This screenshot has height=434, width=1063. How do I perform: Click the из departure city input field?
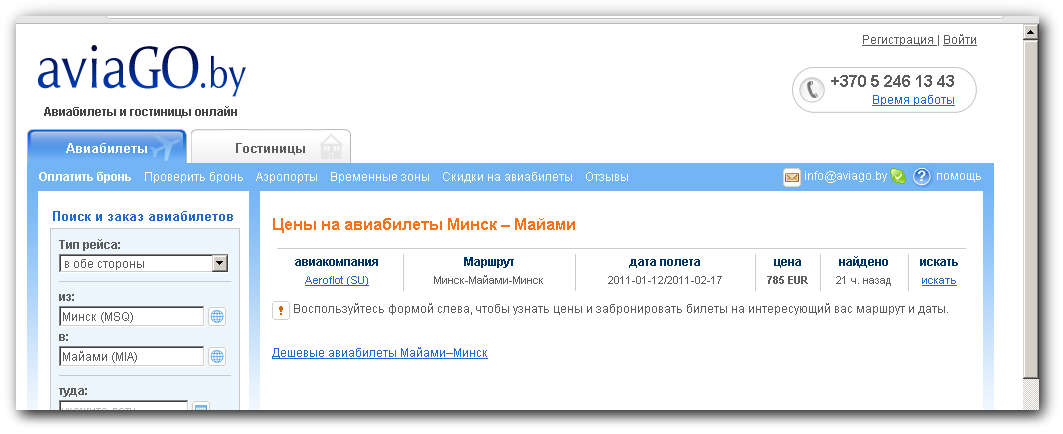pos(131,317)
